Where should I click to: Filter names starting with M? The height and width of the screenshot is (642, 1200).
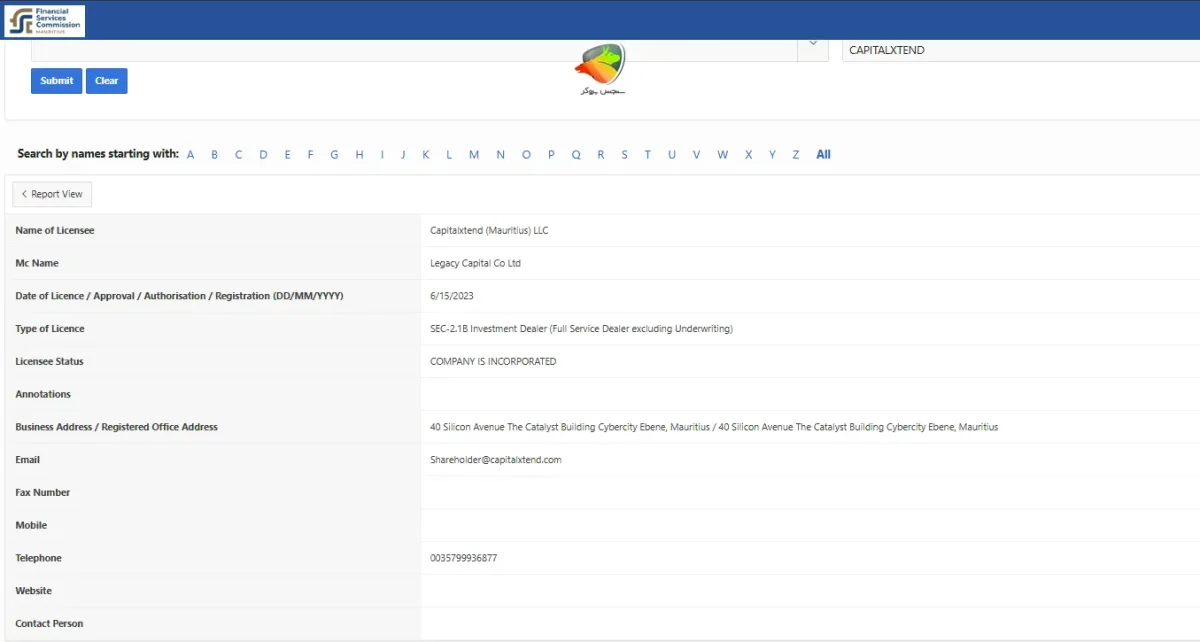474,154
